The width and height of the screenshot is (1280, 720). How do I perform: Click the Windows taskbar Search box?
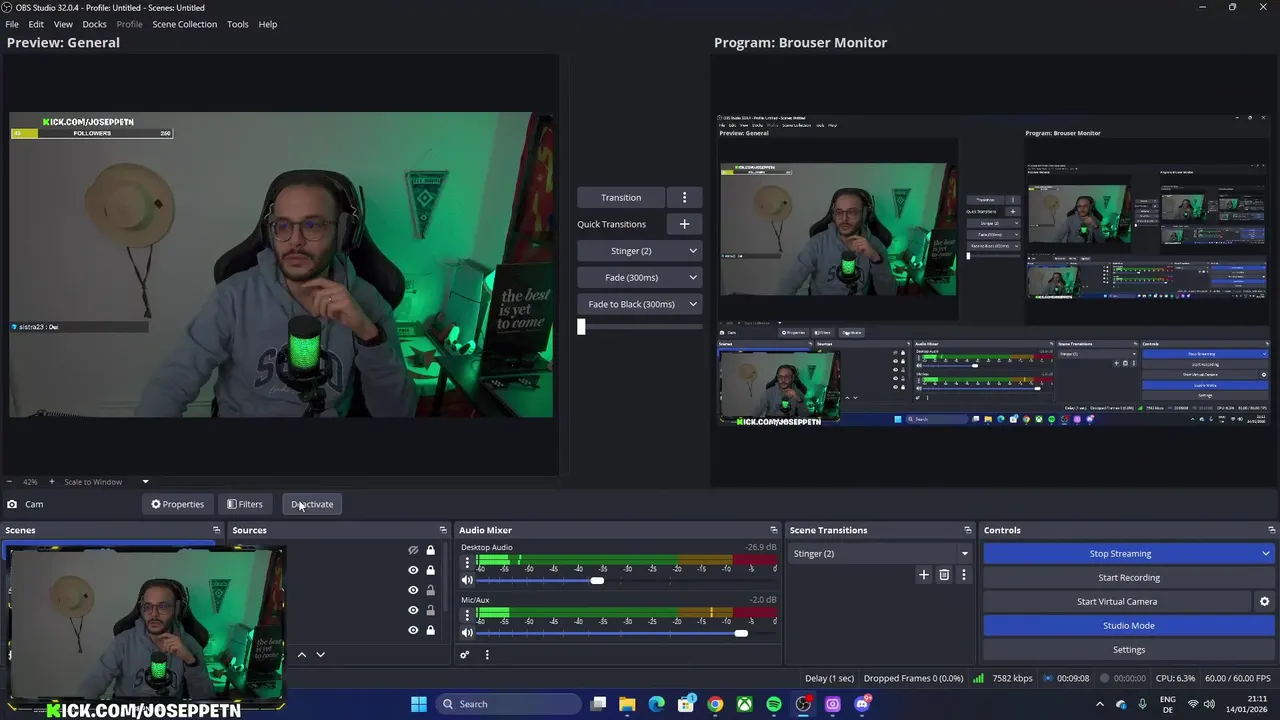pos(509,704)
